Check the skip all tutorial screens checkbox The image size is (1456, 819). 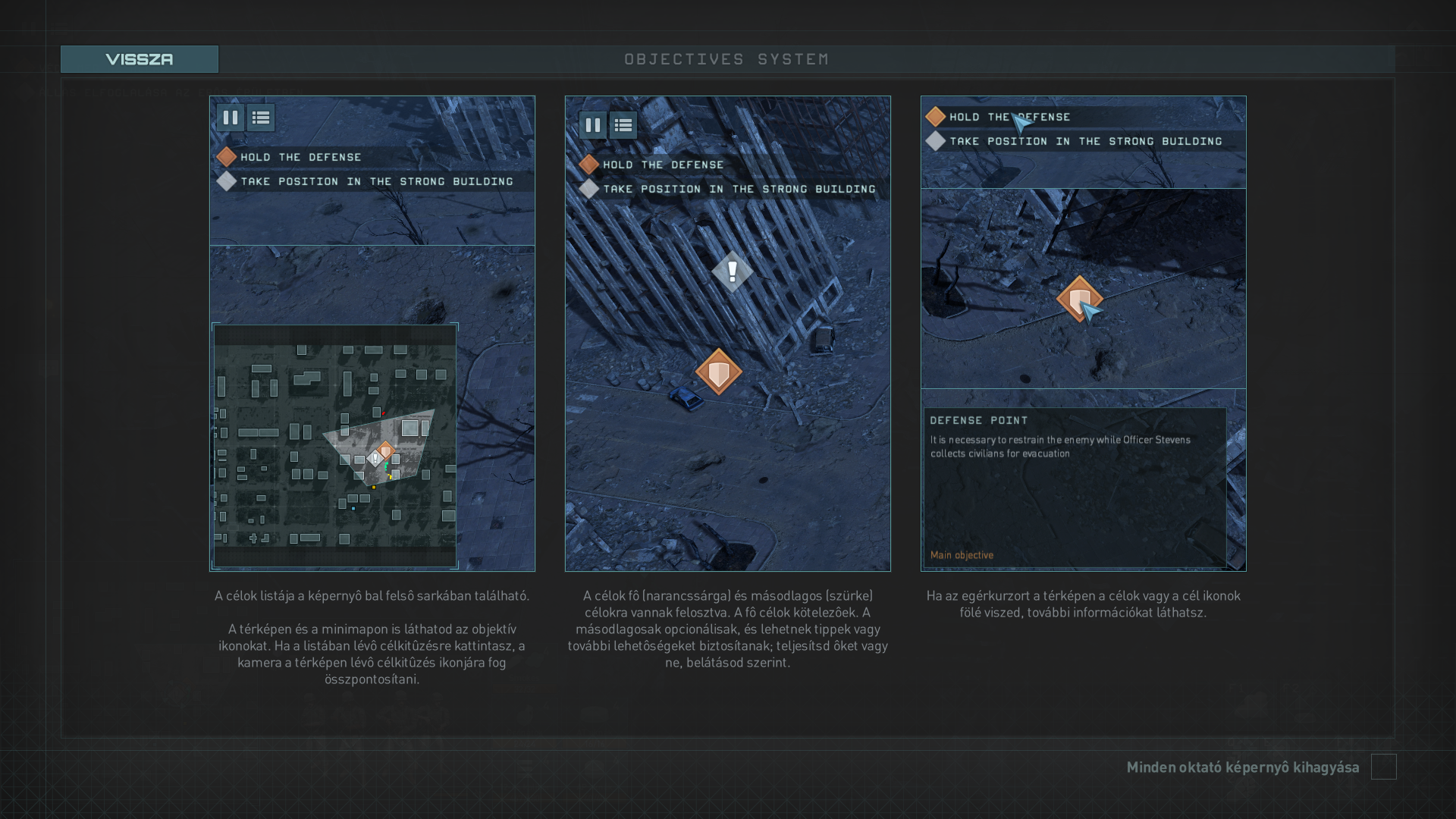[1383, 767]
